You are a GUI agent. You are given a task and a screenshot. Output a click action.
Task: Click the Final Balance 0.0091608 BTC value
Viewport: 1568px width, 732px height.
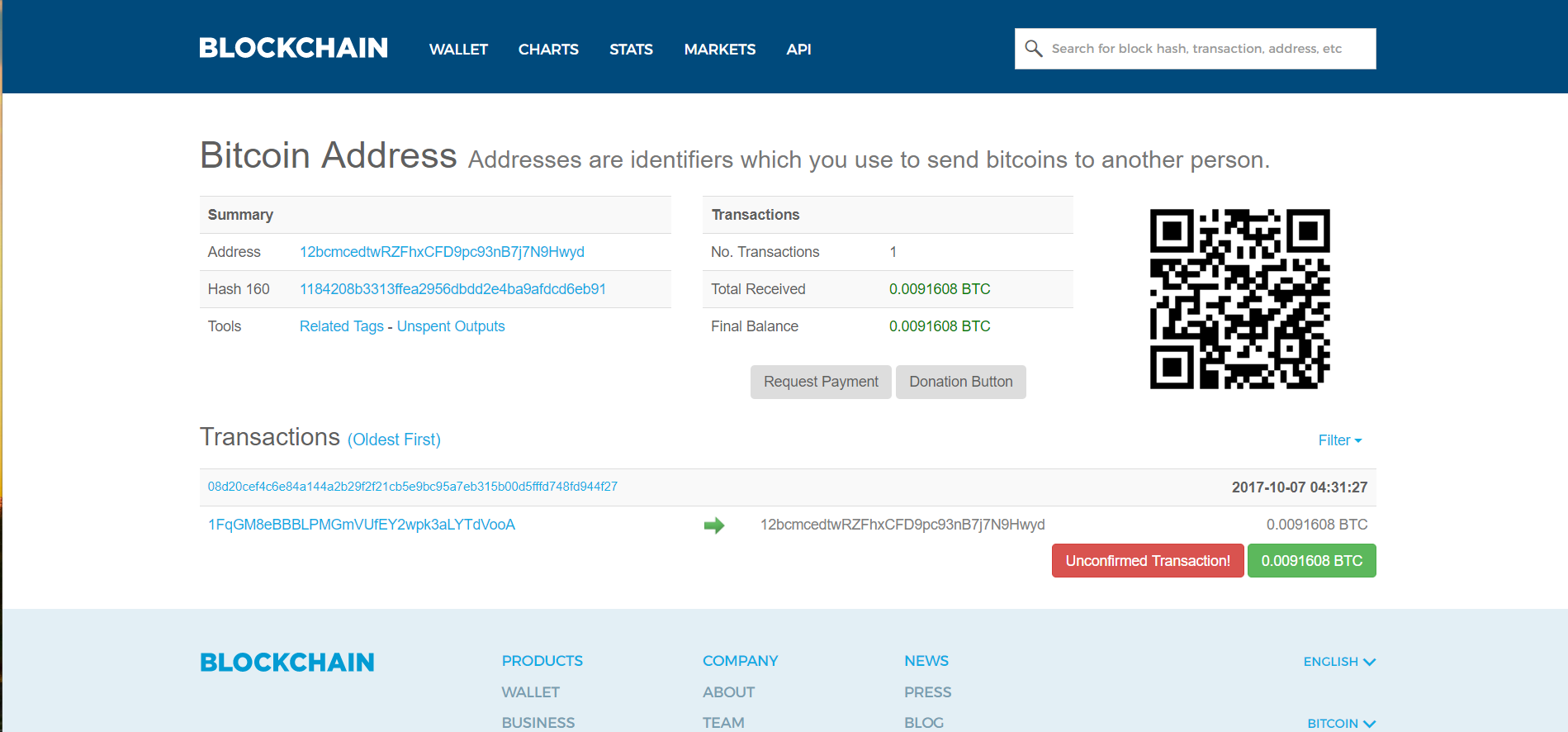[940, 326]
